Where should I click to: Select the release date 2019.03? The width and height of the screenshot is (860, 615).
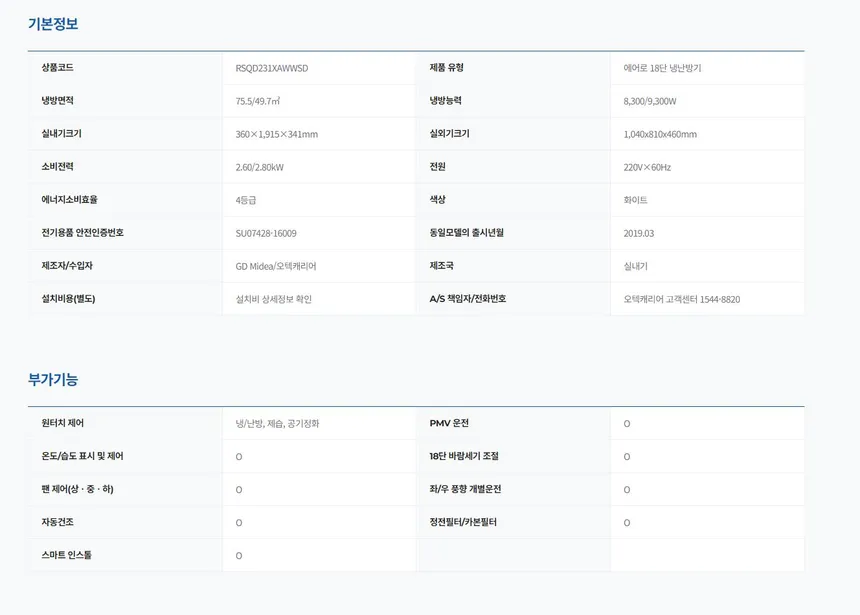(x=638, y=233)
